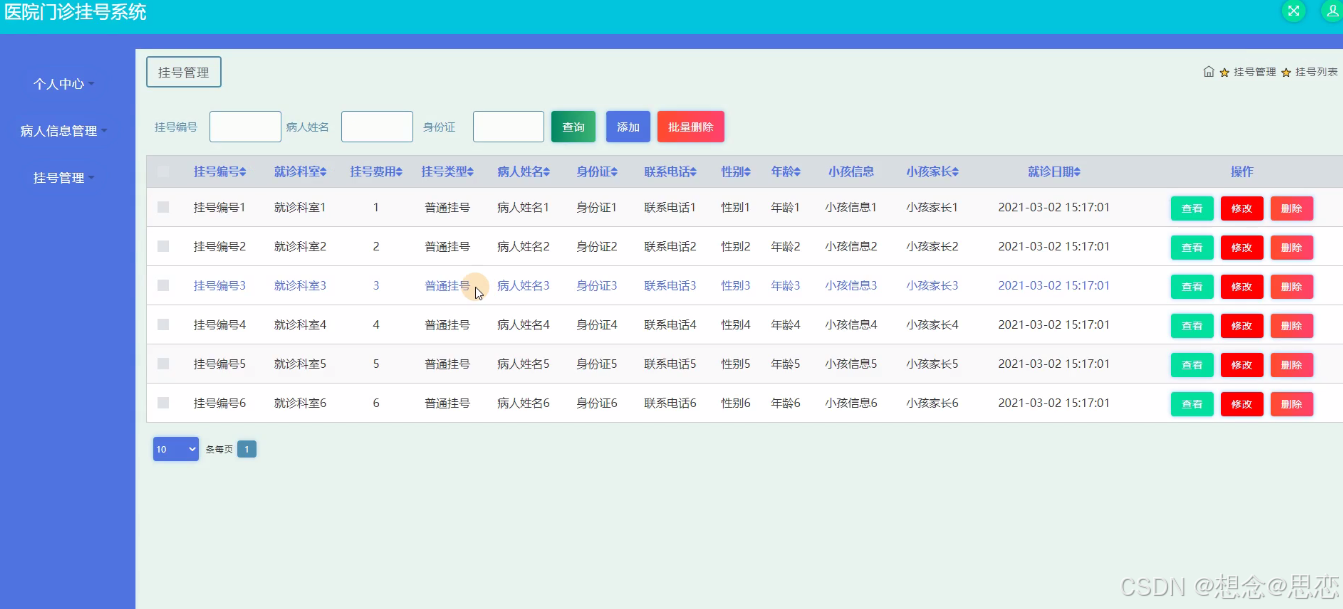
Task: Click 修改 for row 挂号编号5
Action: tap(1242, 364)
